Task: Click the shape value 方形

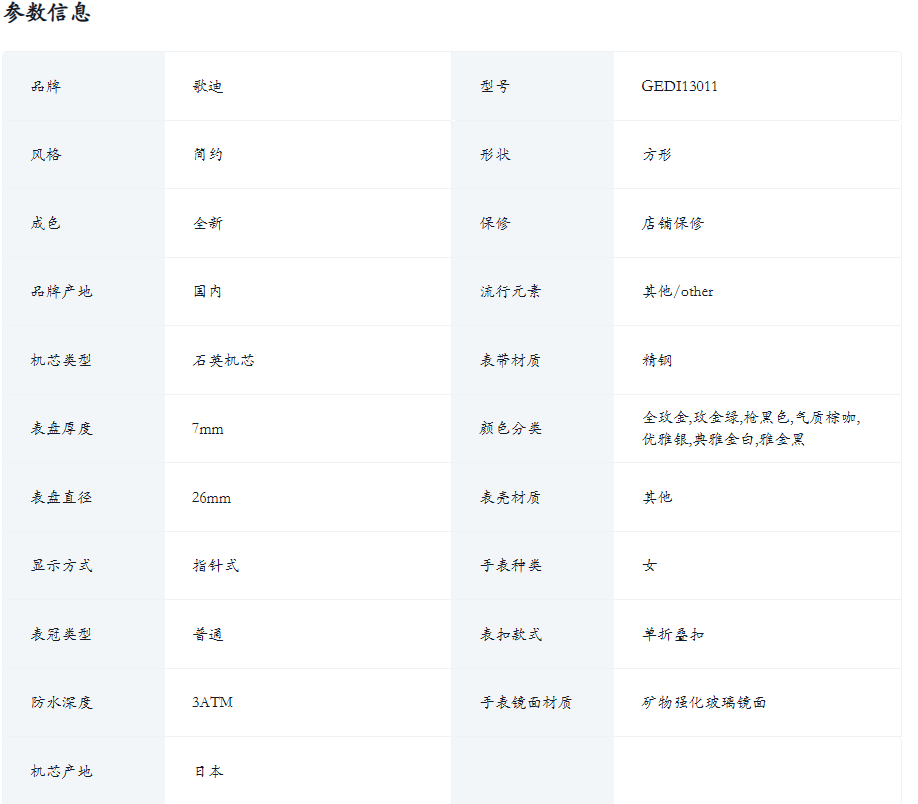Action: 657,155
